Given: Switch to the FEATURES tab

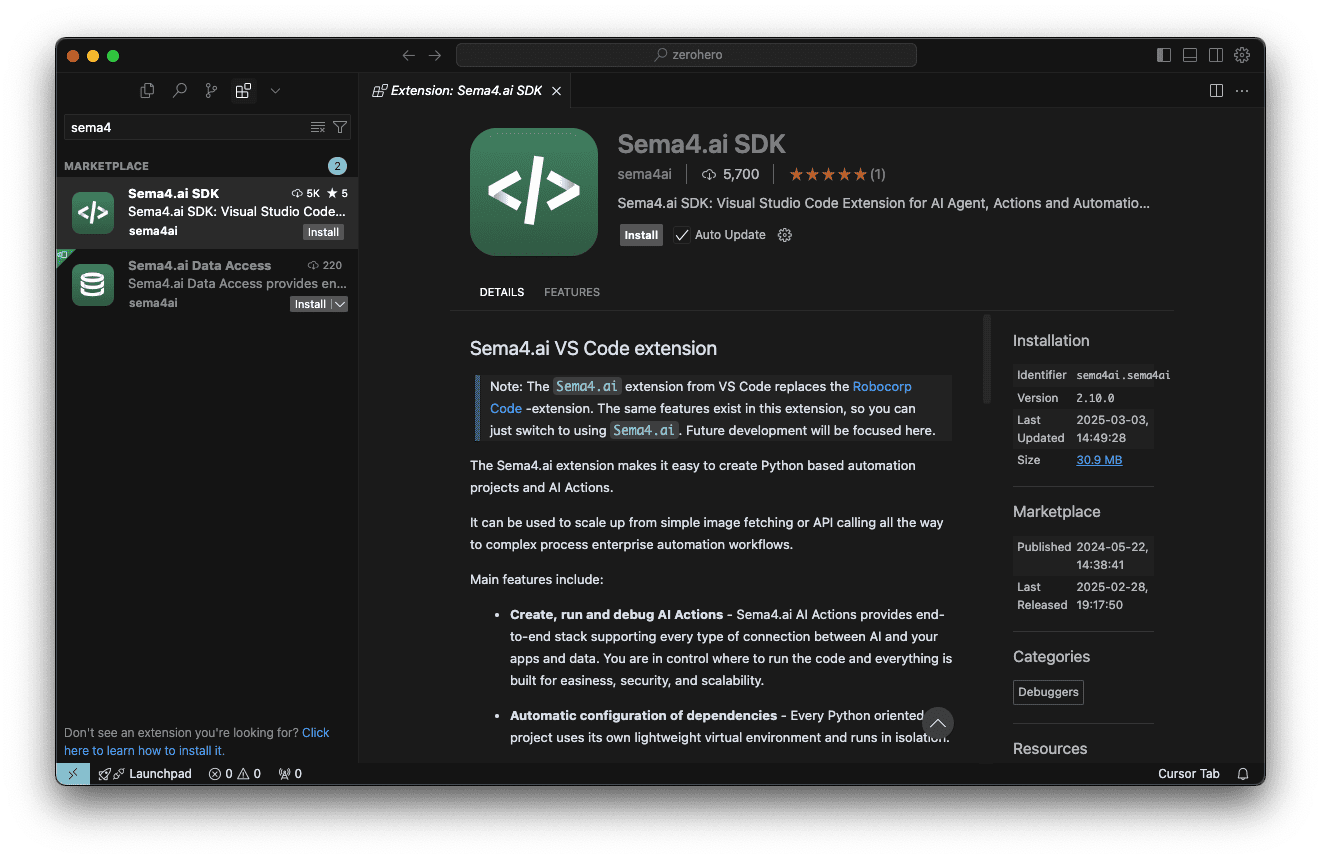Looking at the screenshot, I should click(571, 292).
